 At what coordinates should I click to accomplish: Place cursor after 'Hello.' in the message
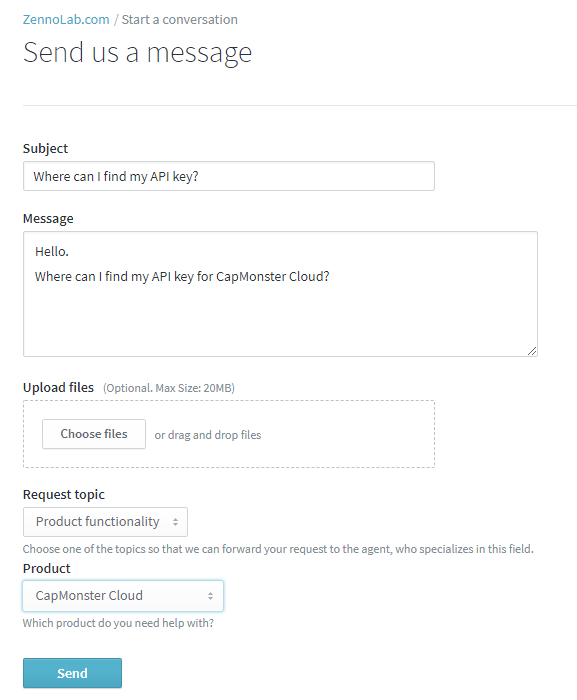tap(69, 252)
